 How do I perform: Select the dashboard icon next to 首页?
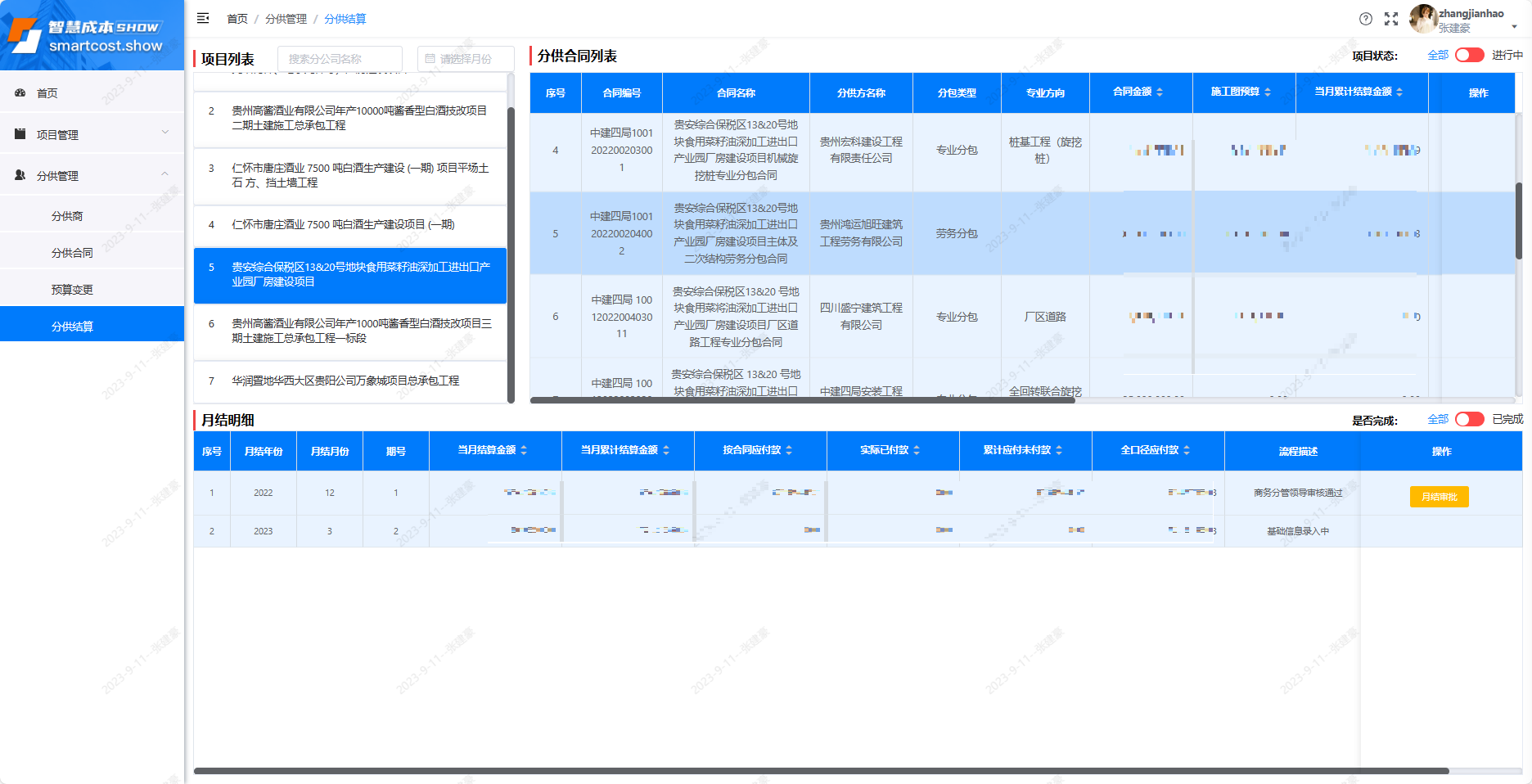tap(20, 92)
